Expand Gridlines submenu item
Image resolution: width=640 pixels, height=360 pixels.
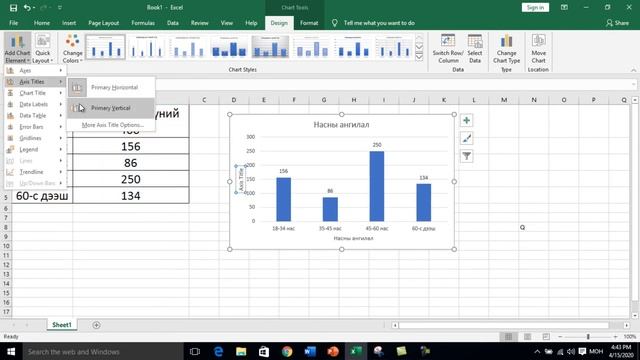[x=35, y=138]
